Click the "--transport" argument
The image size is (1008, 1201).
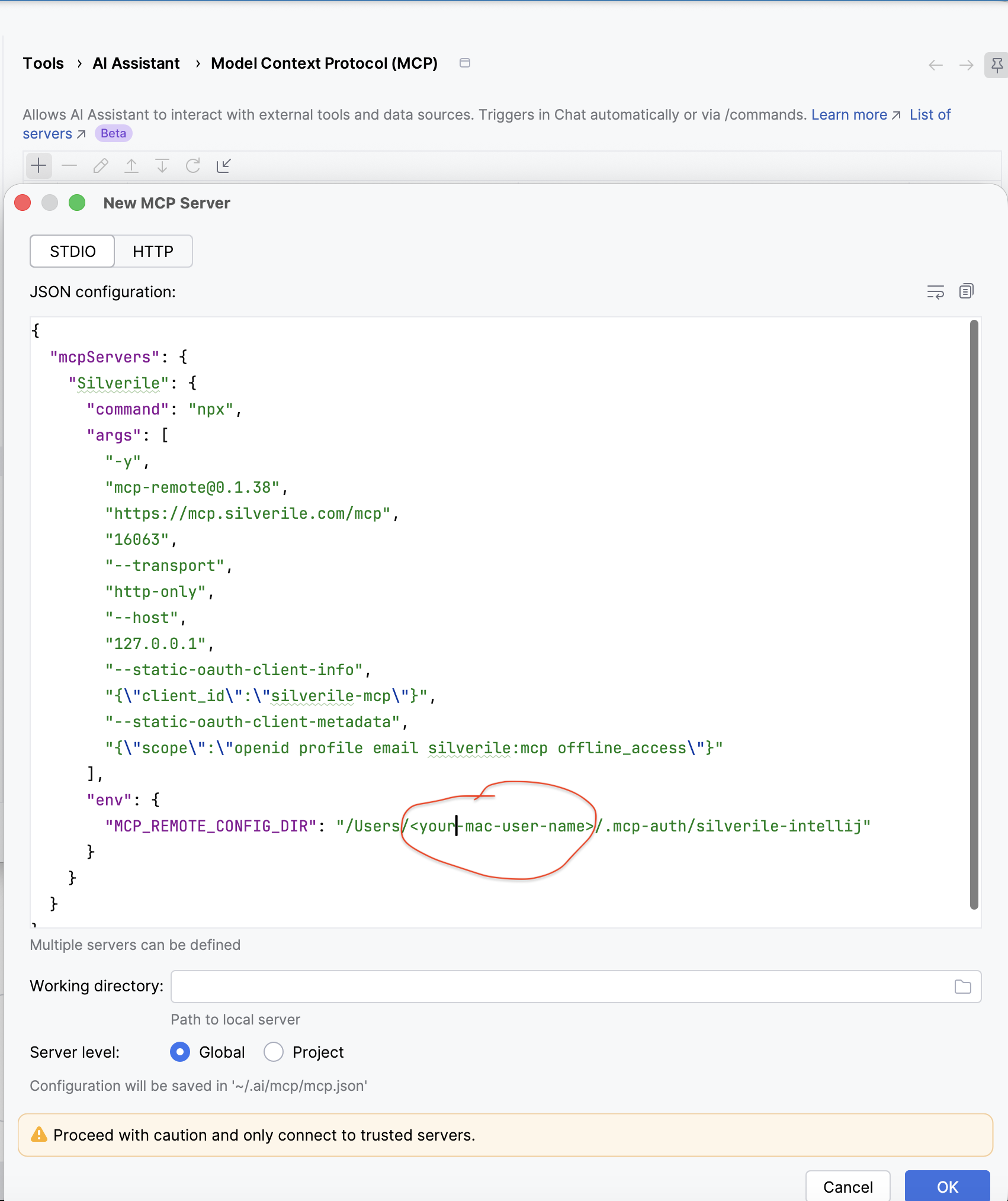(165, 566)
